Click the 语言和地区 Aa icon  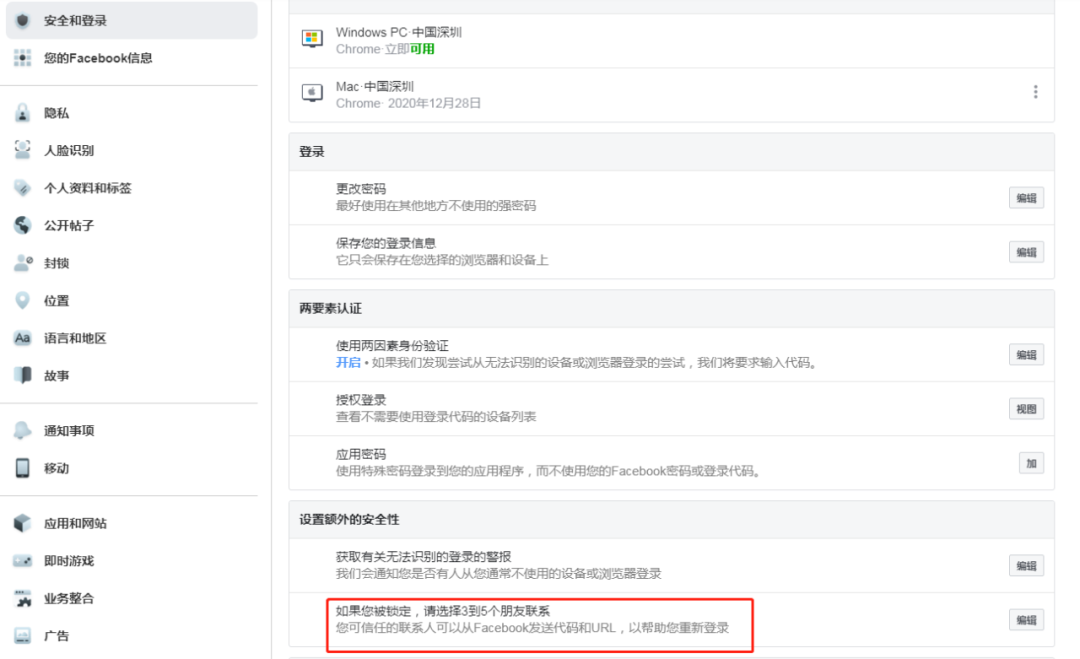pyautogui.click(x=22, y=338)
